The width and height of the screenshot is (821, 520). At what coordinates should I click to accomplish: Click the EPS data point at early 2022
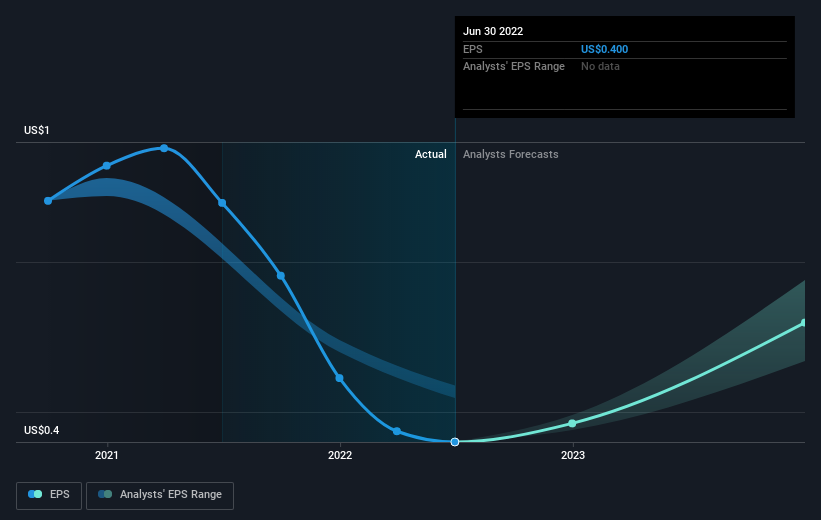(x=339, y=378)
